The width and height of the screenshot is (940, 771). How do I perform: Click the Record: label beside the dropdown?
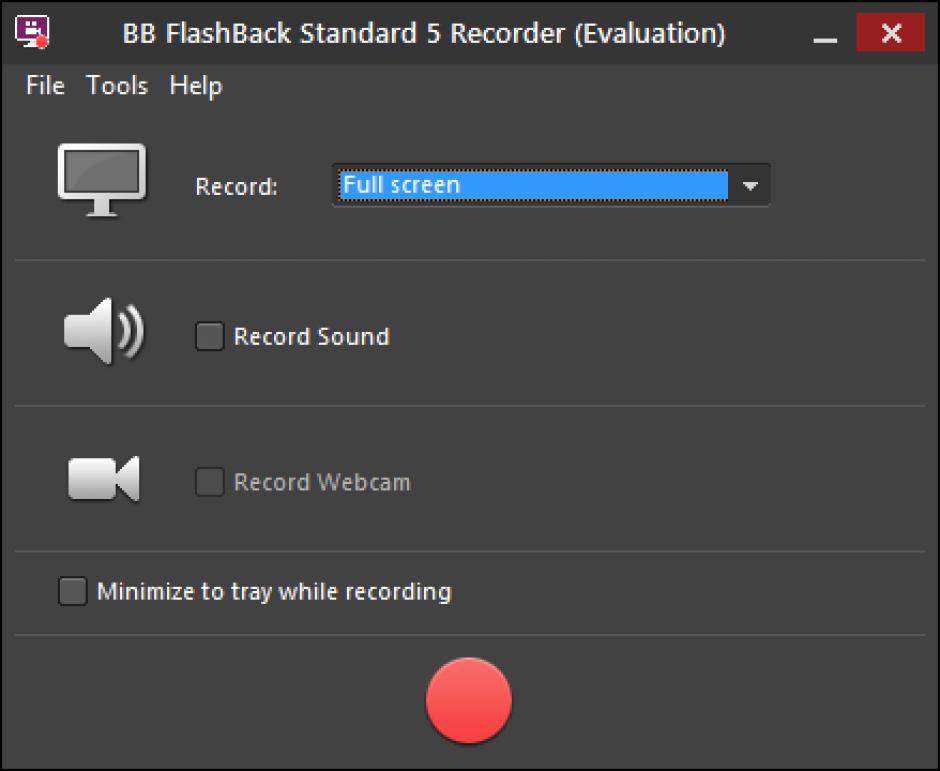point(236,187)
